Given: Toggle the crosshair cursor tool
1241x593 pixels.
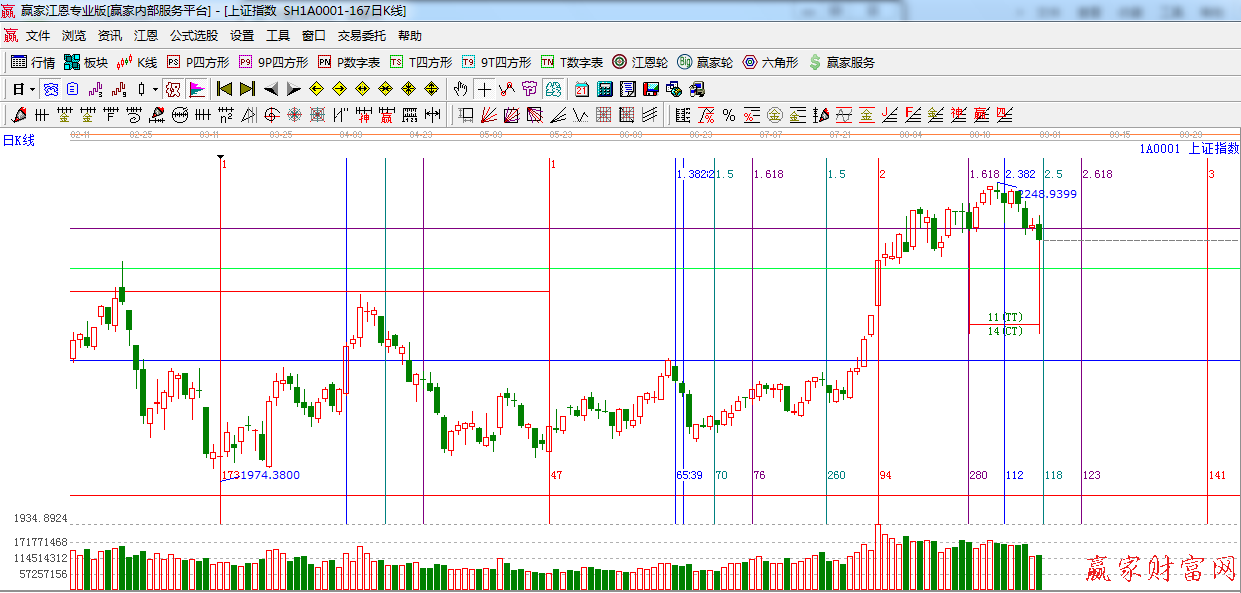Looking at the screenshot, I should (x=484, y=89).
